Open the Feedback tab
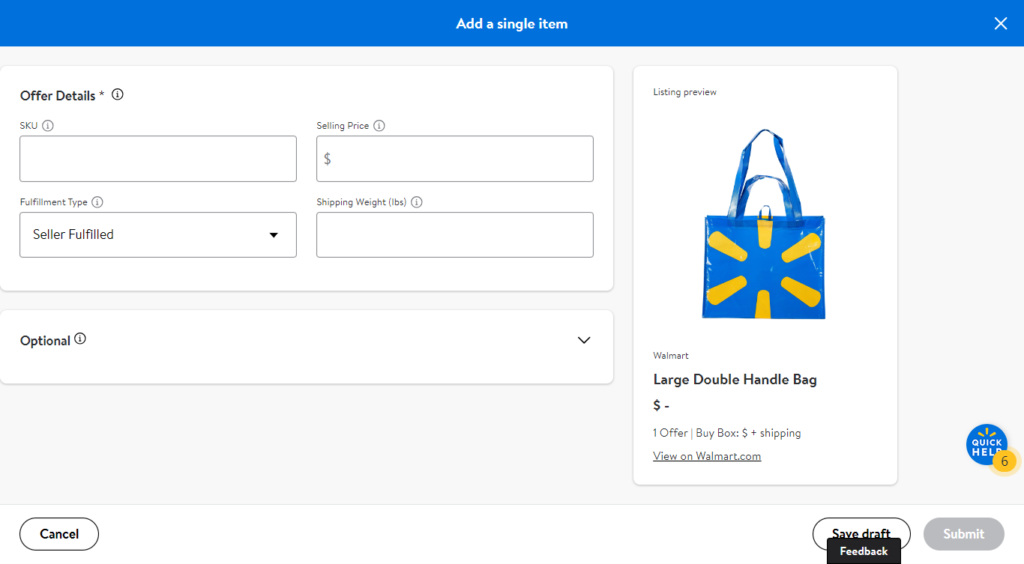Viewport: 1024px width, 564px height. 863,552
